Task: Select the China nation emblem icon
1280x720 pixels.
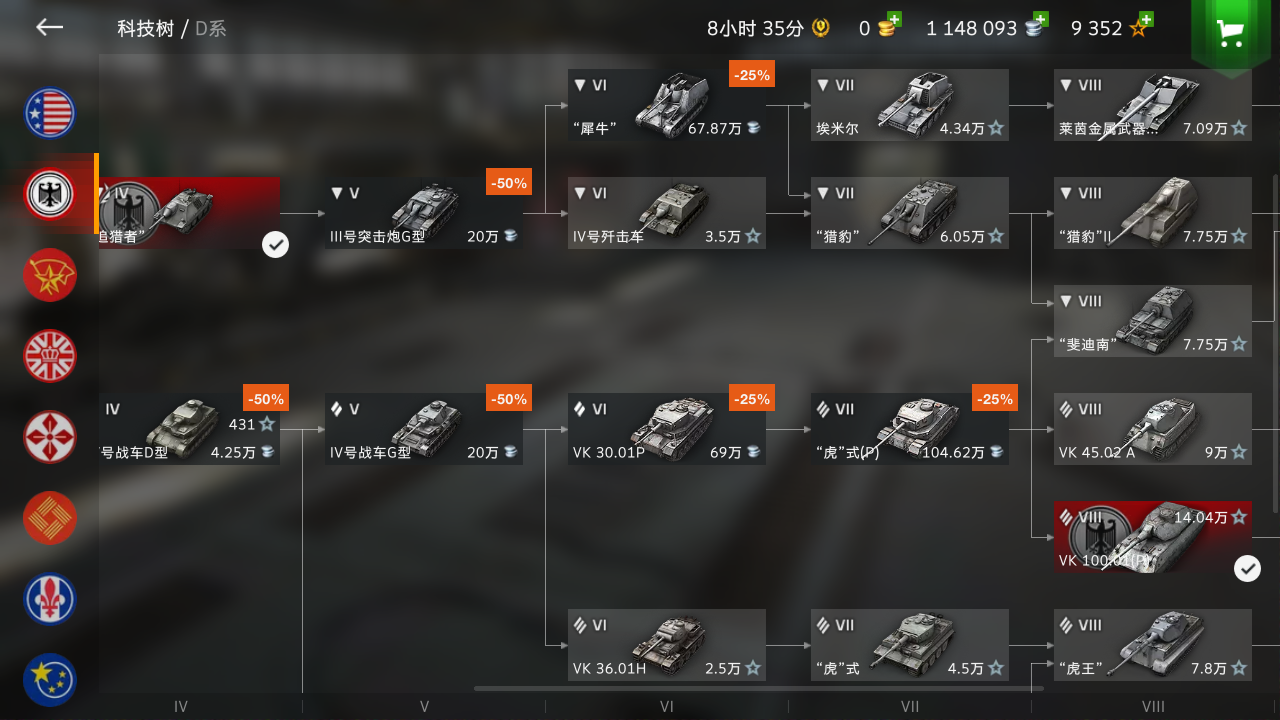Action: [50, 518]
